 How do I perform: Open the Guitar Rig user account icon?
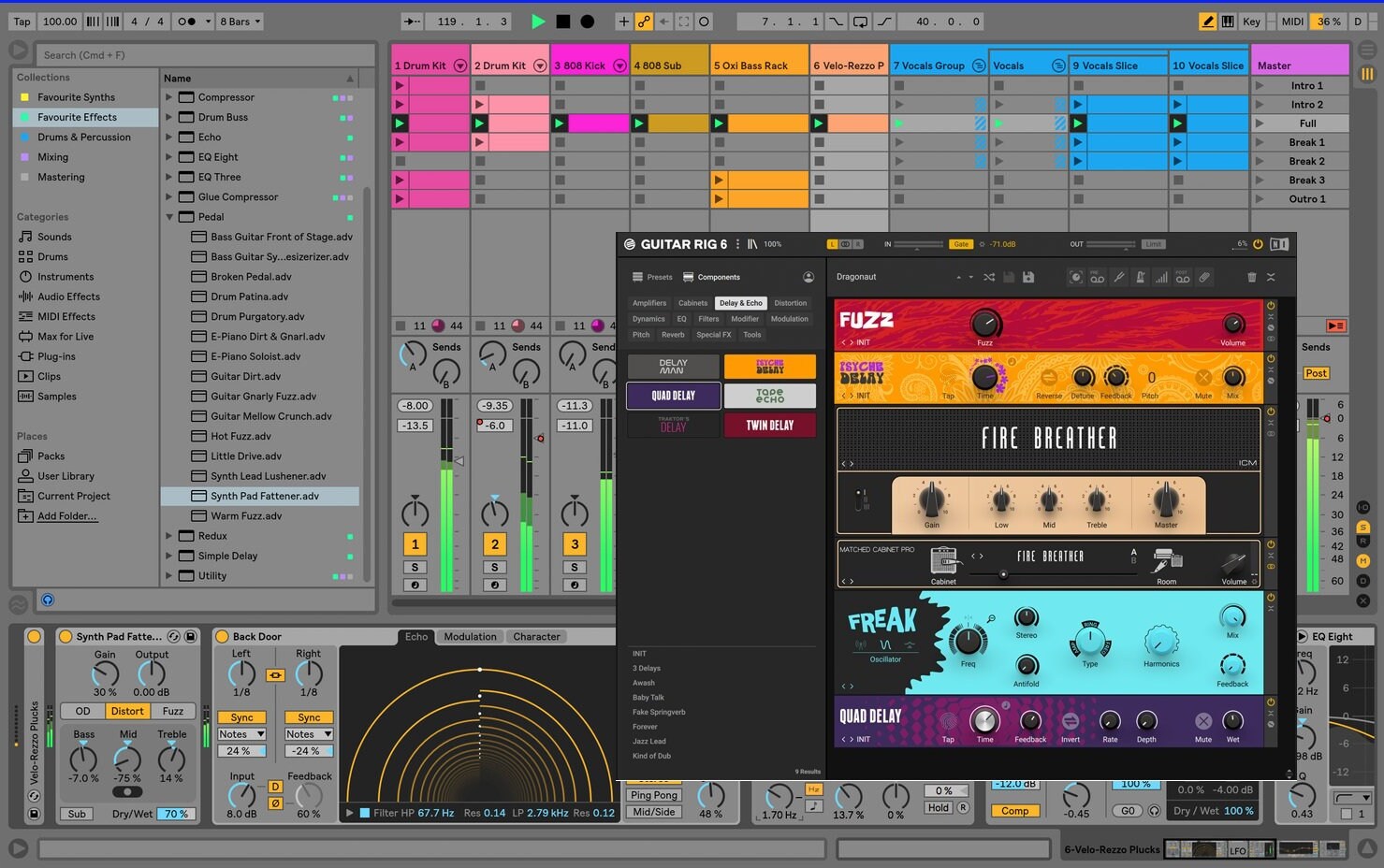click(809, 277)
